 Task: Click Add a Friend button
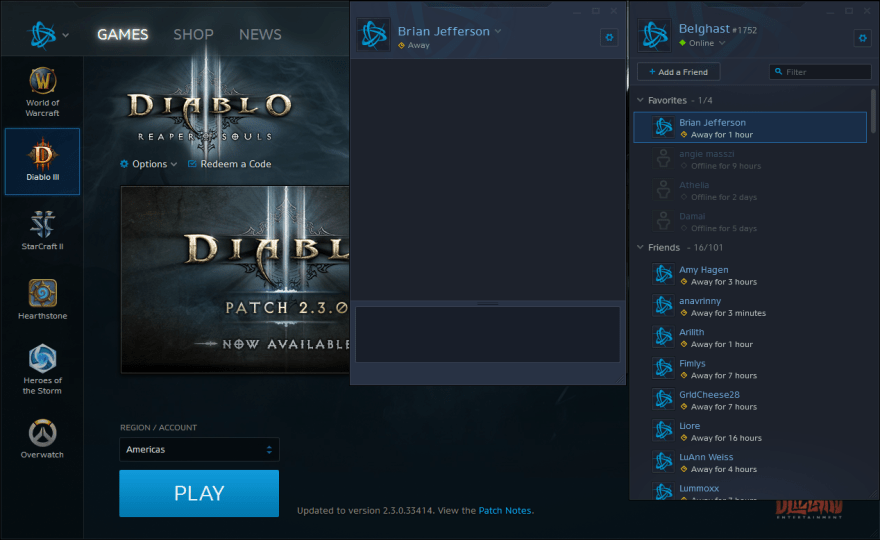click(679, 72)
